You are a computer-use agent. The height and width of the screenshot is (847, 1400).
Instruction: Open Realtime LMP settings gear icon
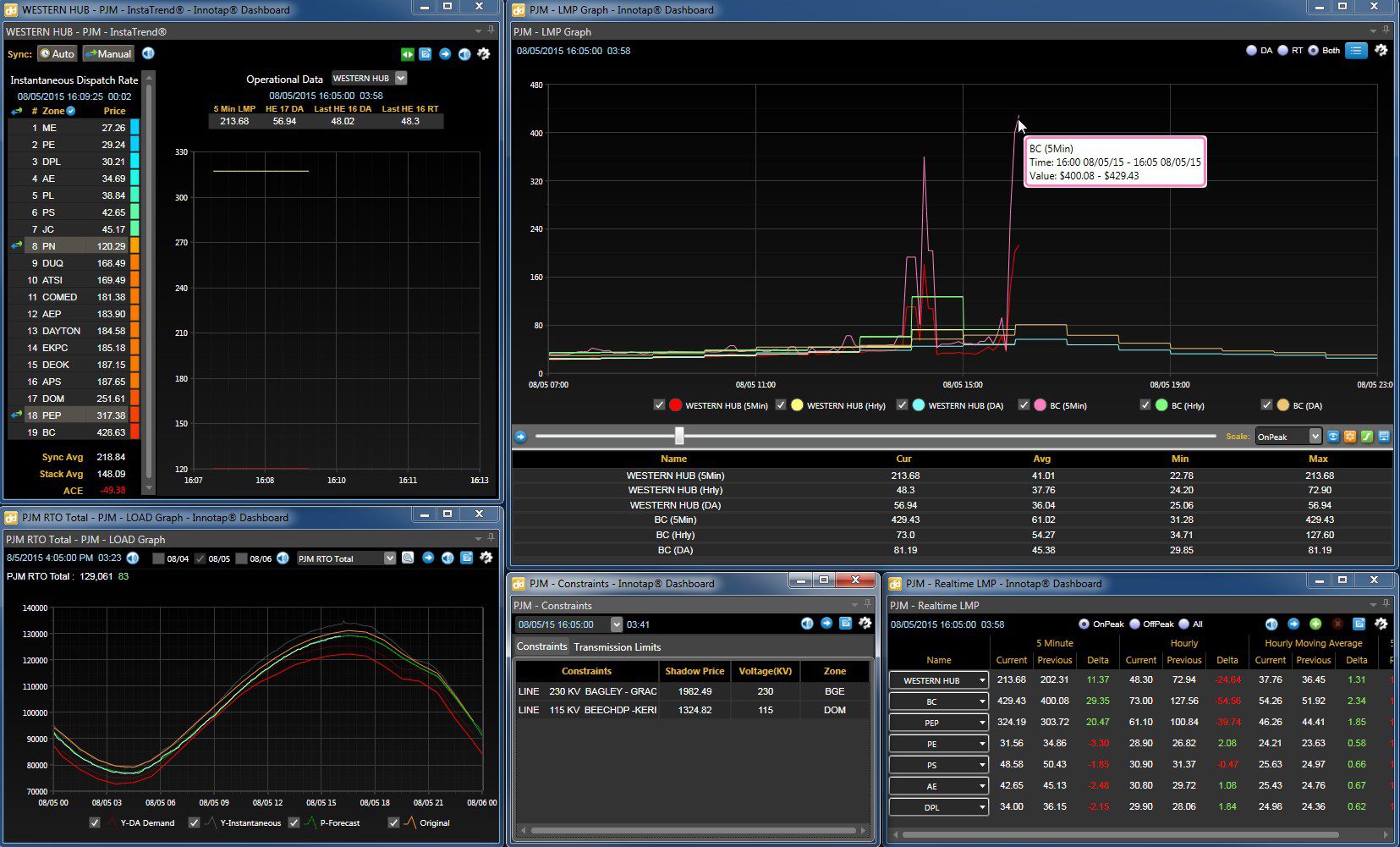1381,624
